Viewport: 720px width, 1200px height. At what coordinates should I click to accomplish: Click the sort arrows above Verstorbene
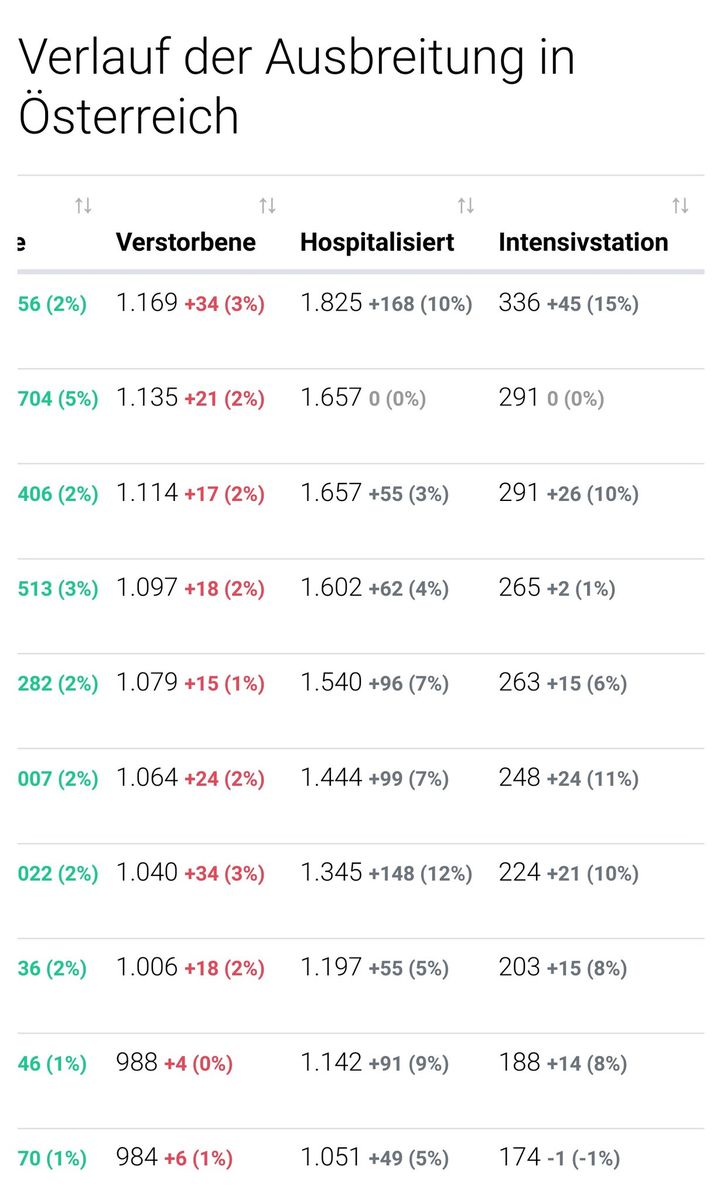click(x=267, y=206)
